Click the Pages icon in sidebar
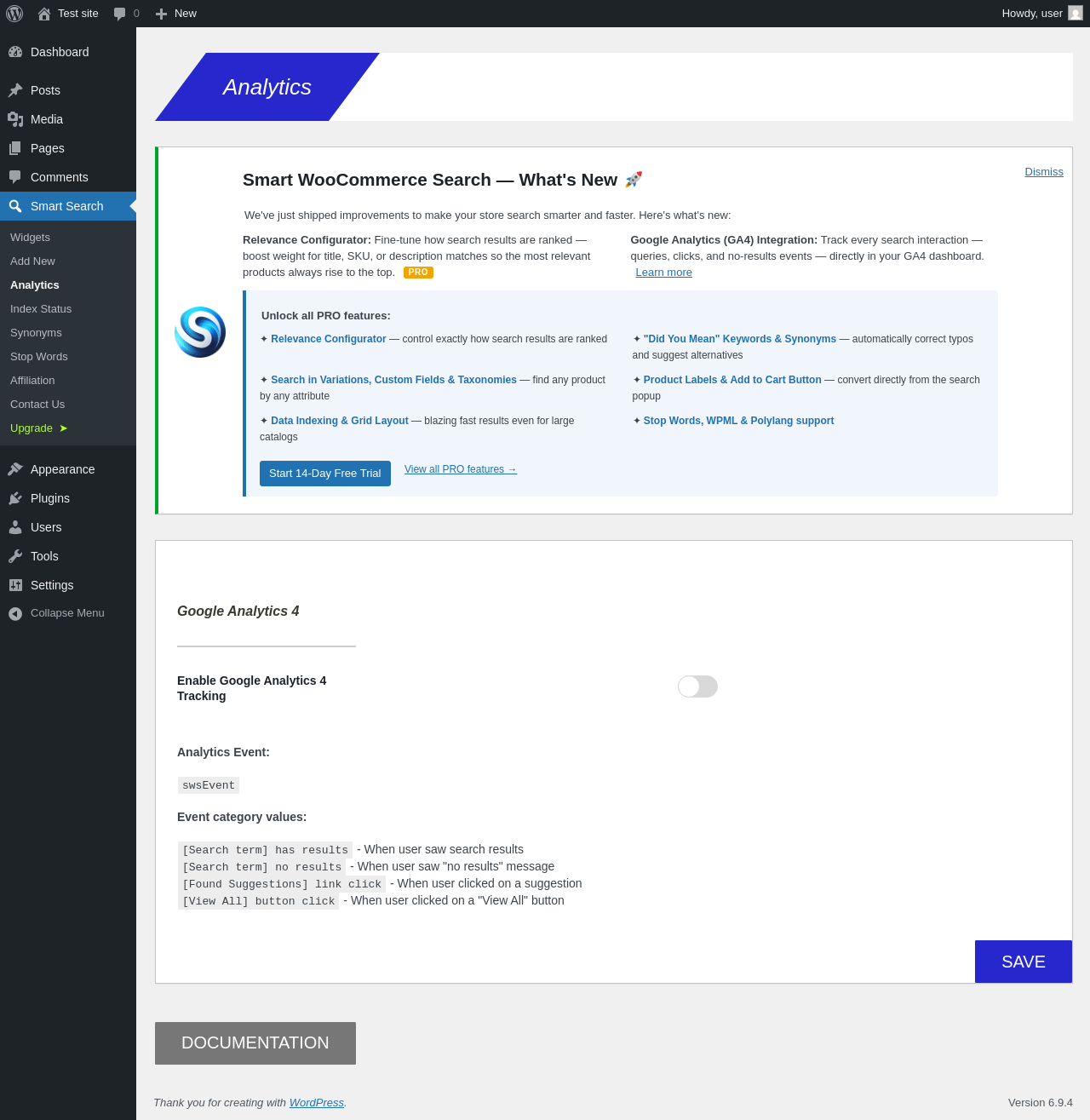The height and width of the screenshot is (1120, 1090). pos(15,148)
